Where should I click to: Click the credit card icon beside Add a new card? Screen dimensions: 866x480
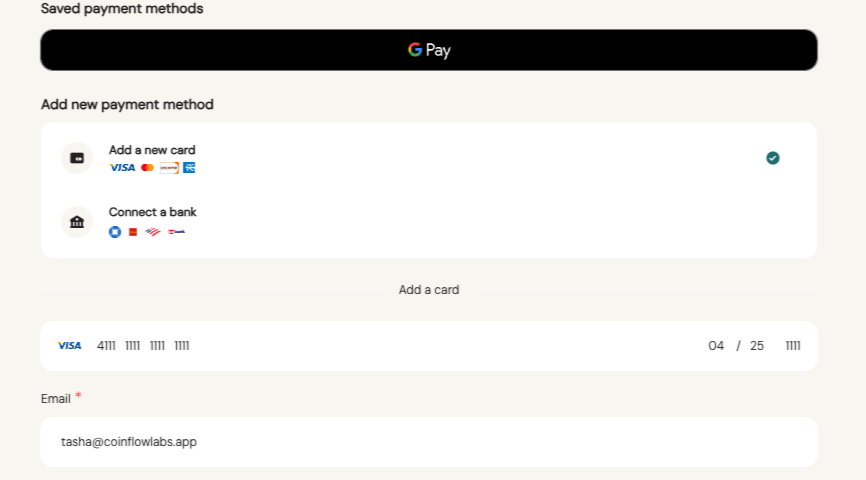77,158
